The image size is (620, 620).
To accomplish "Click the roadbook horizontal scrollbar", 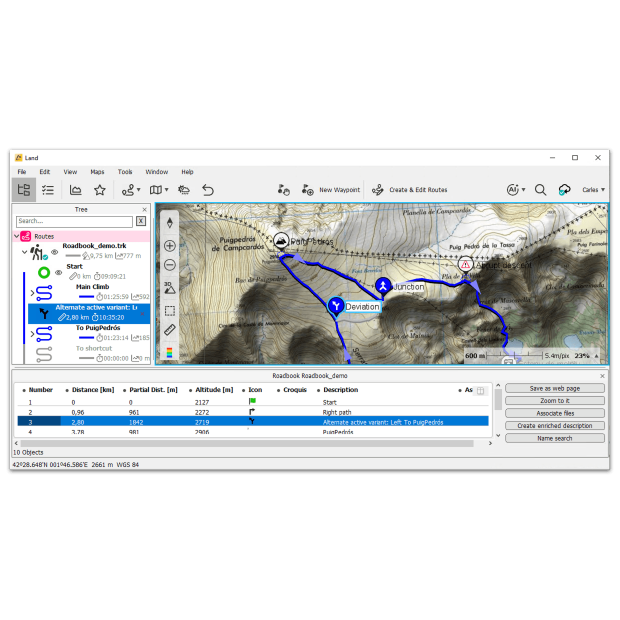I will coord(247,444).
